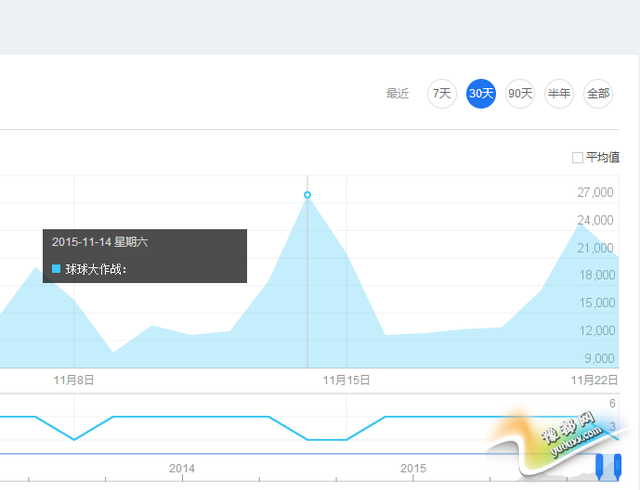Screen dimensions: 640x490
Task: Jump to 2014 on the timeline
Action: coord(182,468)
